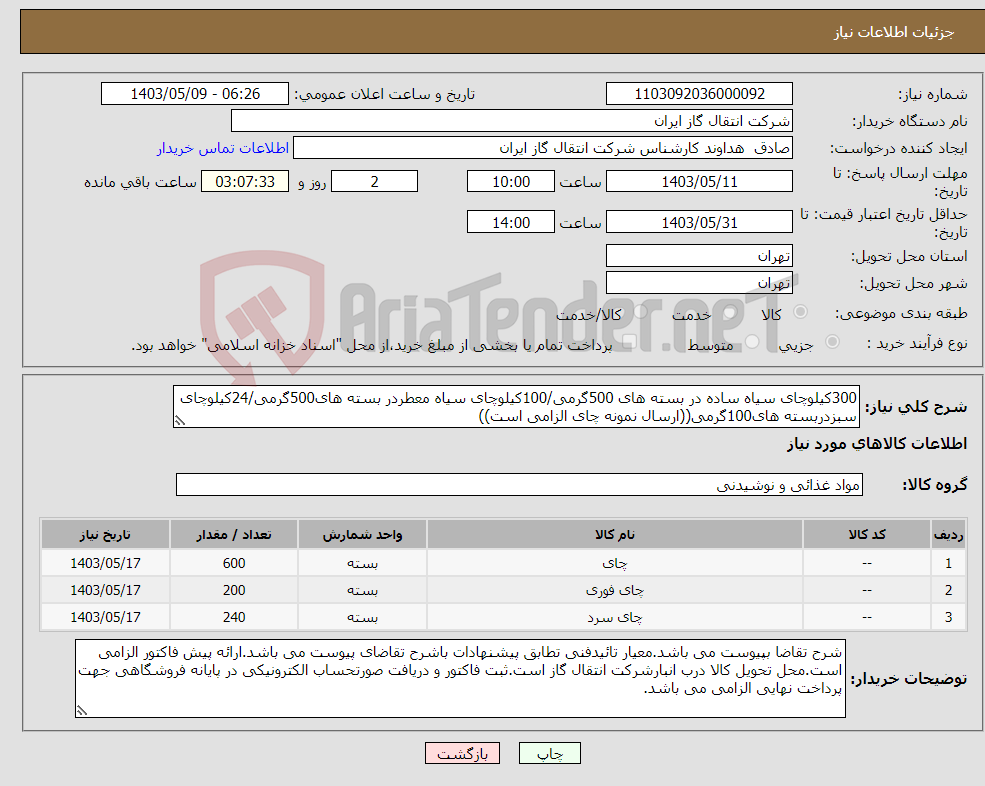Viewport: 985px width, 786px height.
Task: Click the item name چای سرد
Action: 614,618
